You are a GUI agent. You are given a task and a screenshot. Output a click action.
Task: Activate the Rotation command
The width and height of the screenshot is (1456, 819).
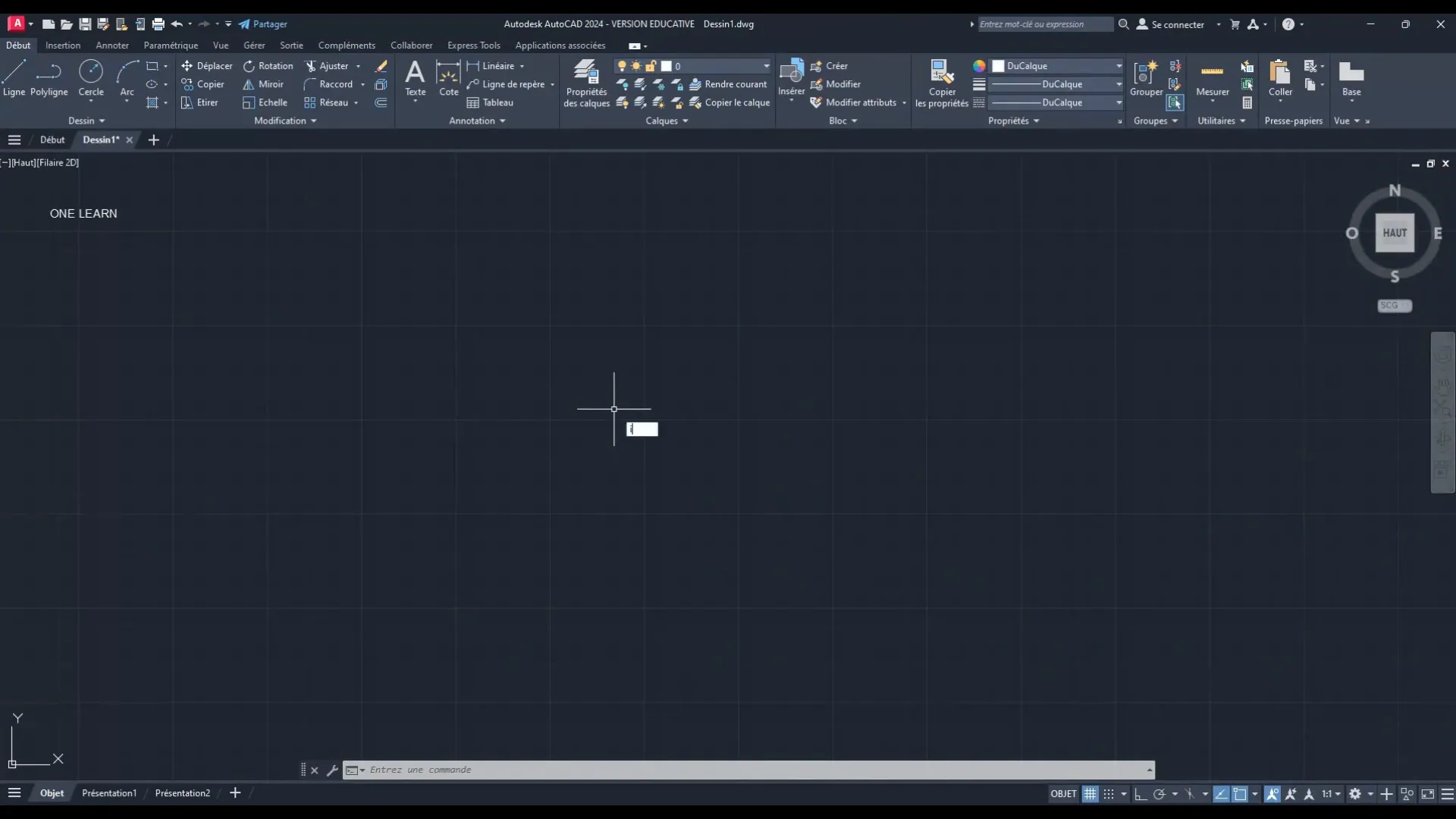coord(268,66)
